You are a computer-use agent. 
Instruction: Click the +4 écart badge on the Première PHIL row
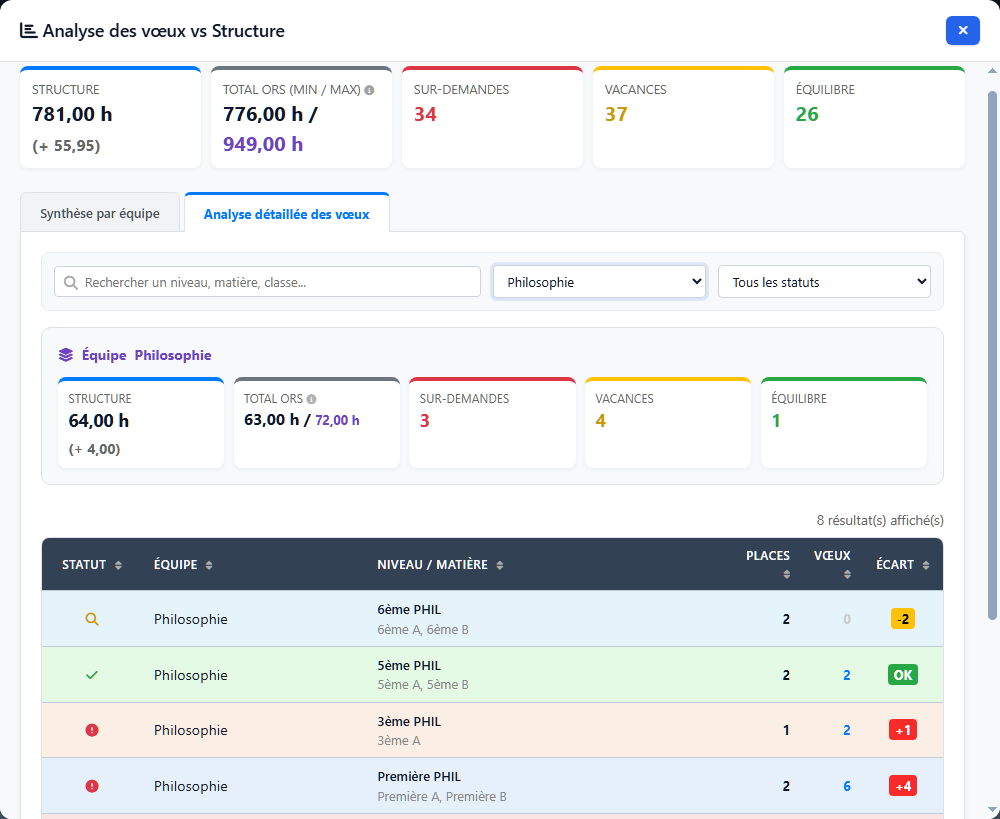pos(902,786)
